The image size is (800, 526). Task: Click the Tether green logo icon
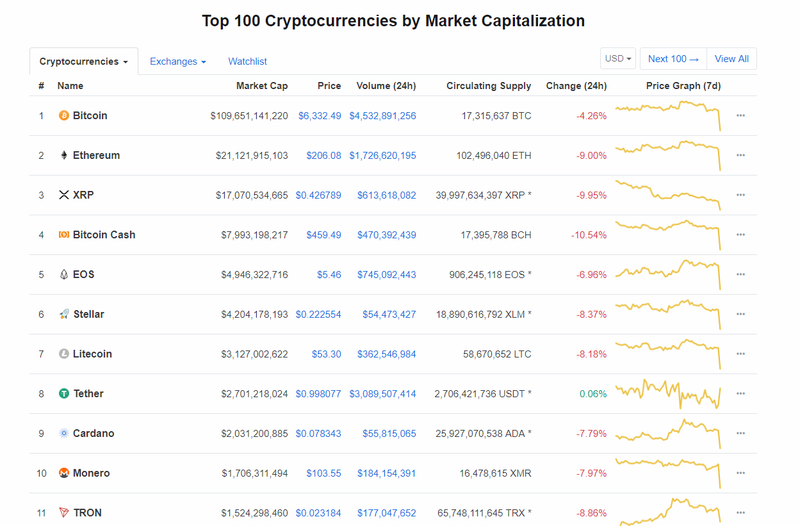coord(64,393)
